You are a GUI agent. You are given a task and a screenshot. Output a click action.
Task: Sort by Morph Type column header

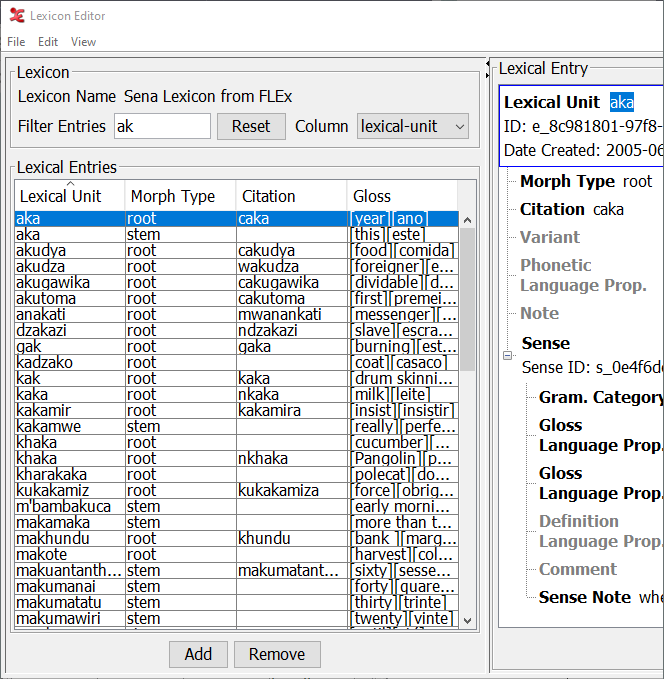(x=180, y=196)
